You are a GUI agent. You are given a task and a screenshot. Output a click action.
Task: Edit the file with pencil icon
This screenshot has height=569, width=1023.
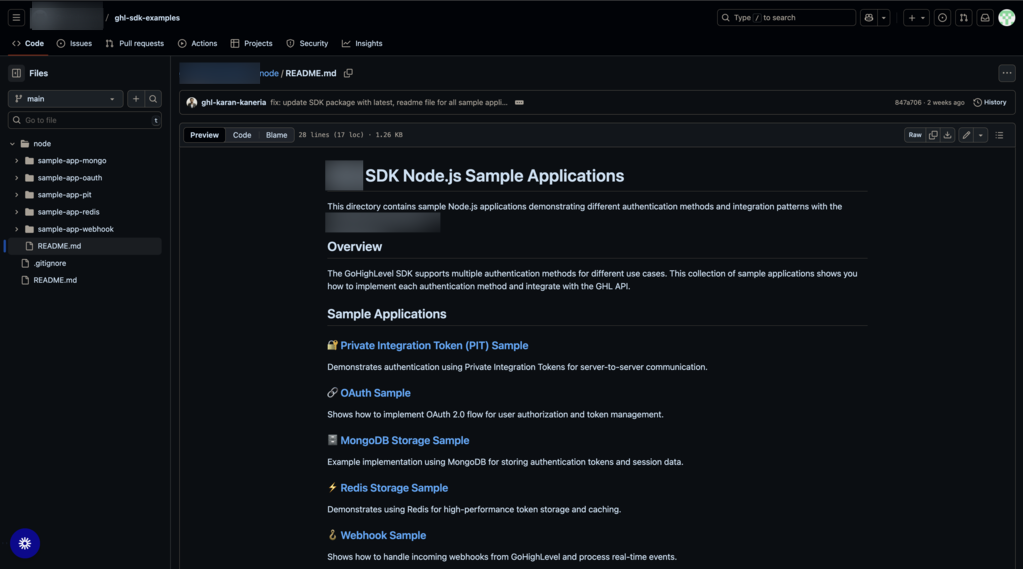coord(966,135)
